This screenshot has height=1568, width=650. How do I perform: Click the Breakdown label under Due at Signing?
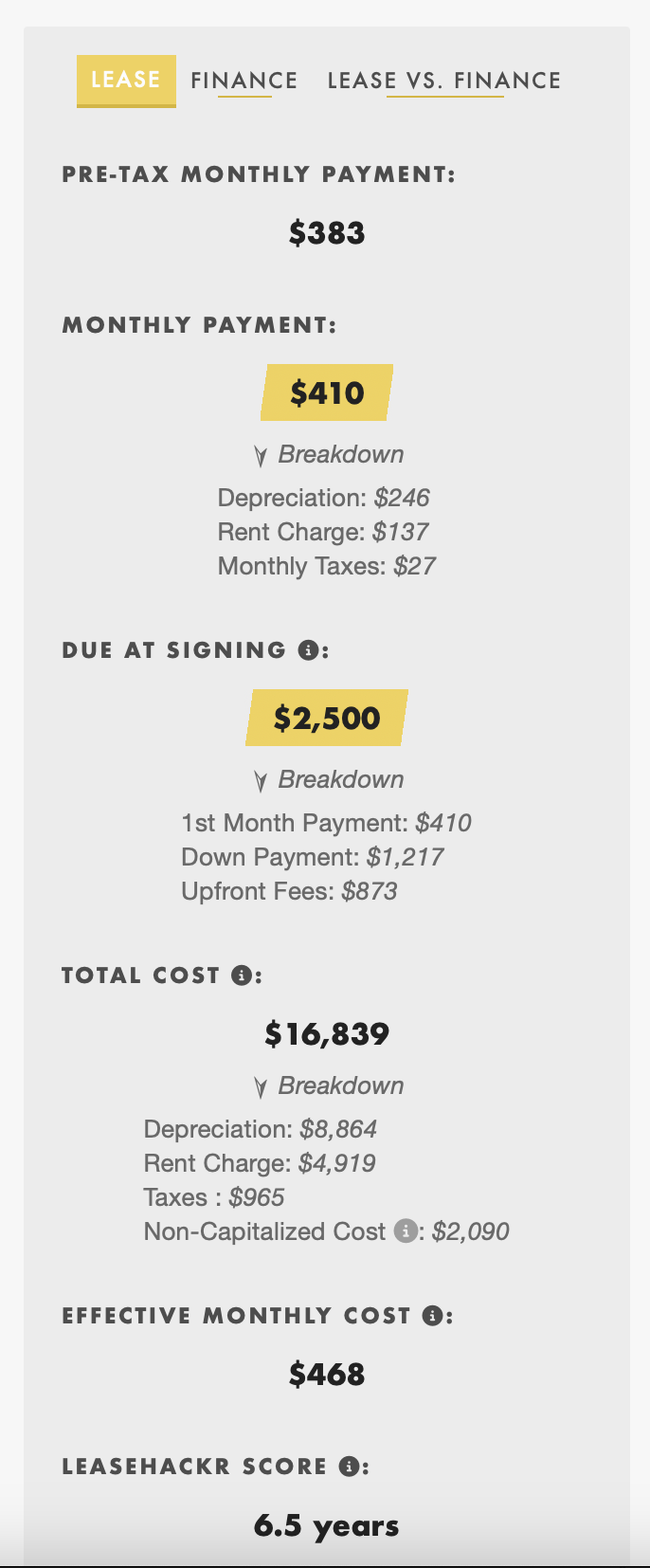(341, 780)
